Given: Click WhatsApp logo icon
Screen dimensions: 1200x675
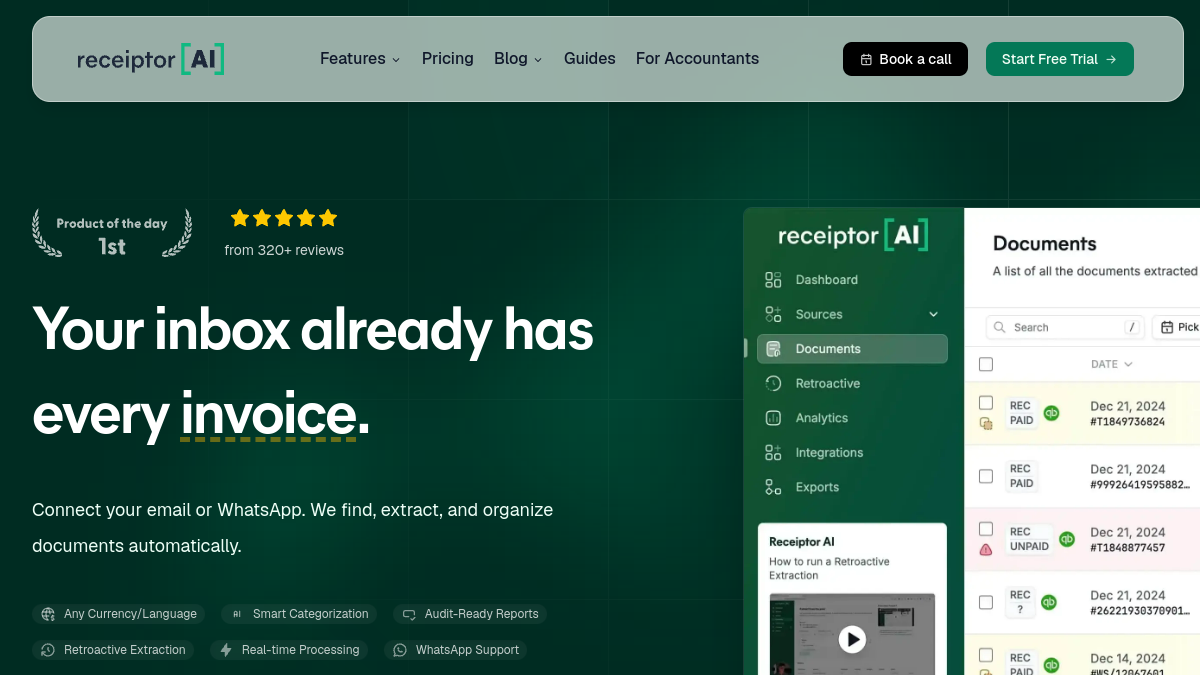Looking at the screenshot, I should coord(400,650).
